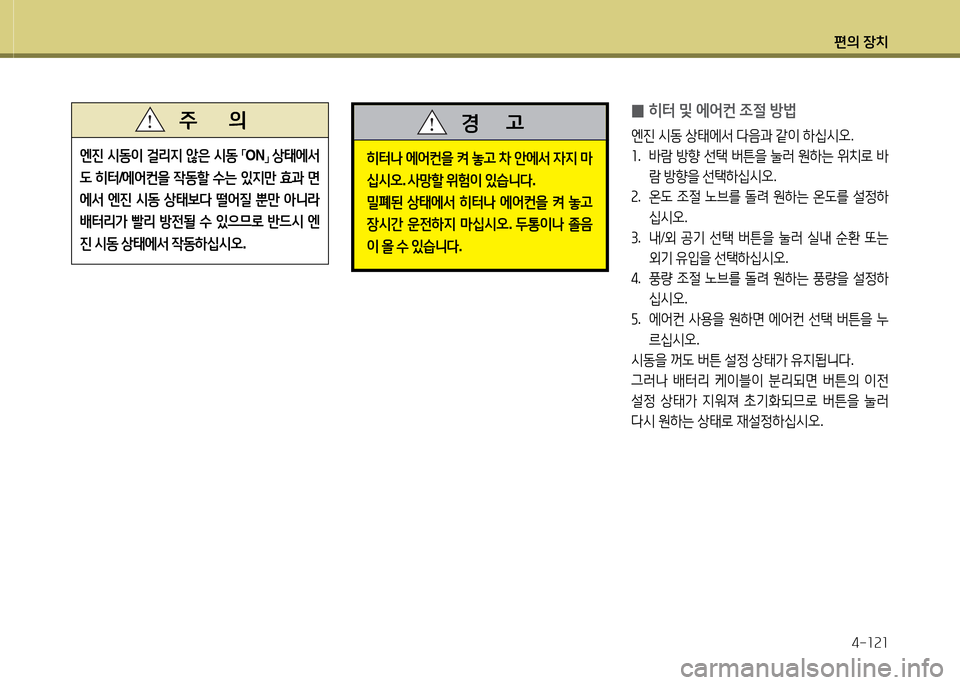Screen dimensions: 960x685
Task: Click step 3 about 내/외 공기 선택 버튼
Action: pos(760,248)
